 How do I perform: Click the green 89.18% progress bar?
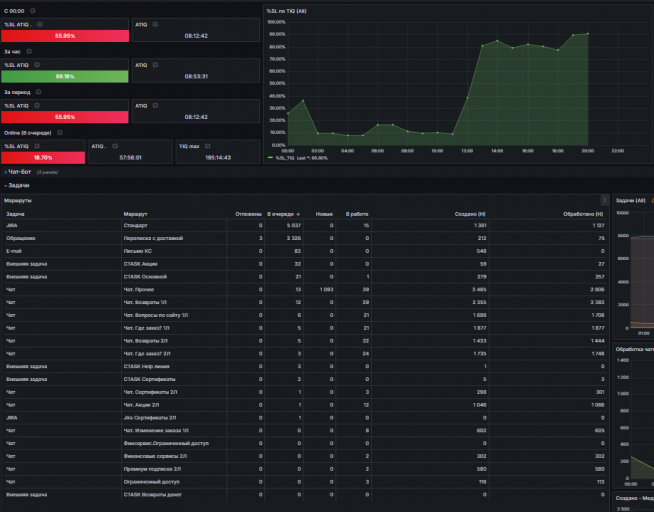click(65, 76)
